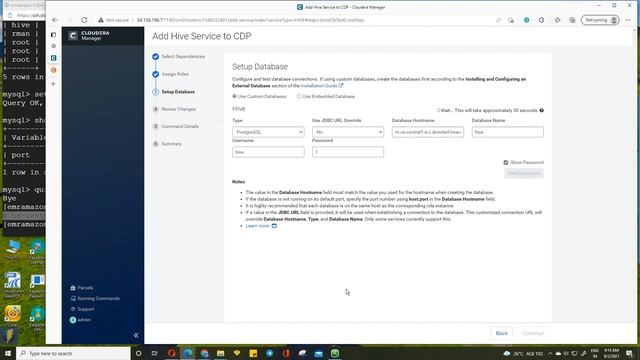Open Support menu in the sidebar
The width and height of the screenshot is (640, 360).
[x=82, y=309]
